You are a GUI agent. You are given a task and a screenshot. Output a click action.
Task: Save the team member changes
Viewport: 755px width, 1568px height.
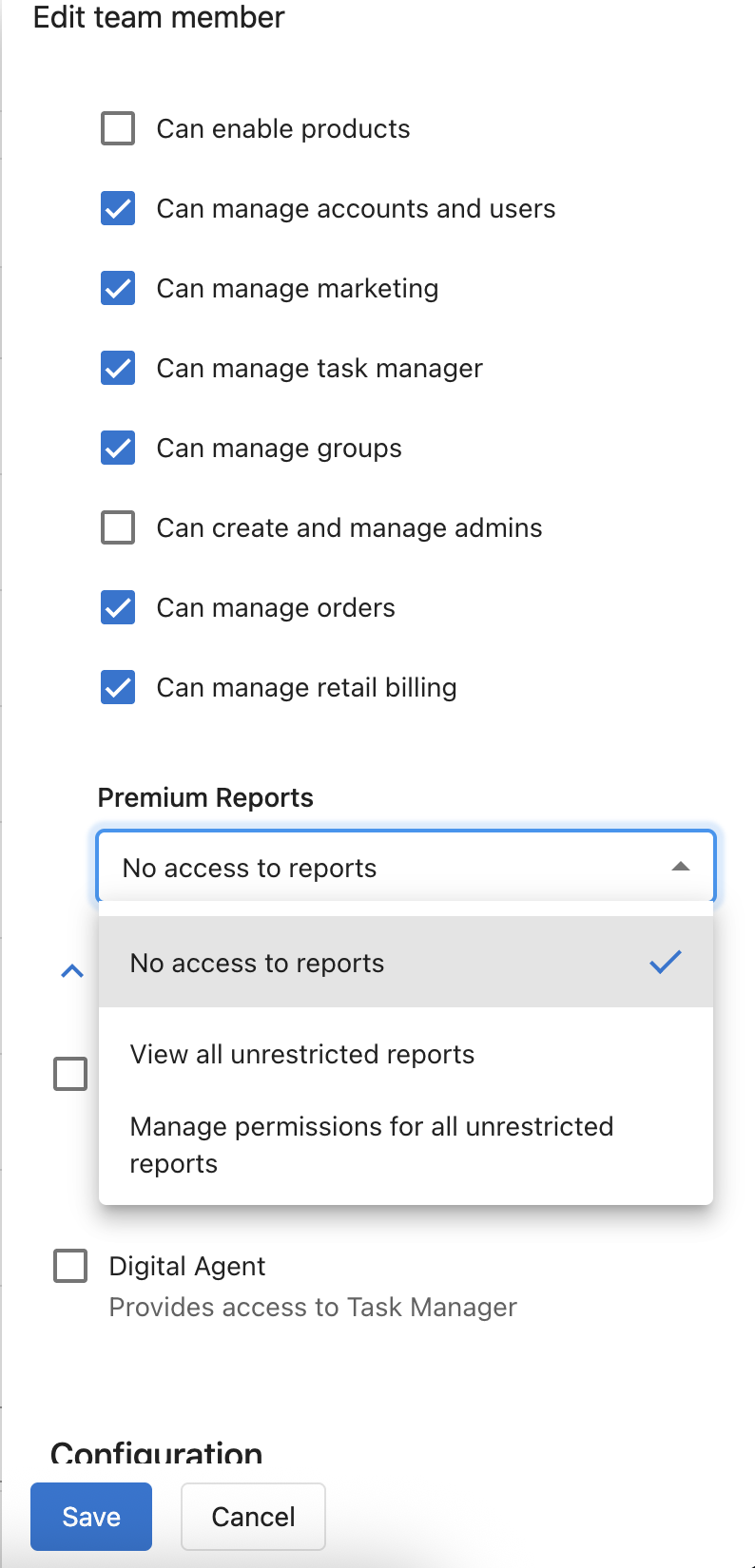point(91,1517)
